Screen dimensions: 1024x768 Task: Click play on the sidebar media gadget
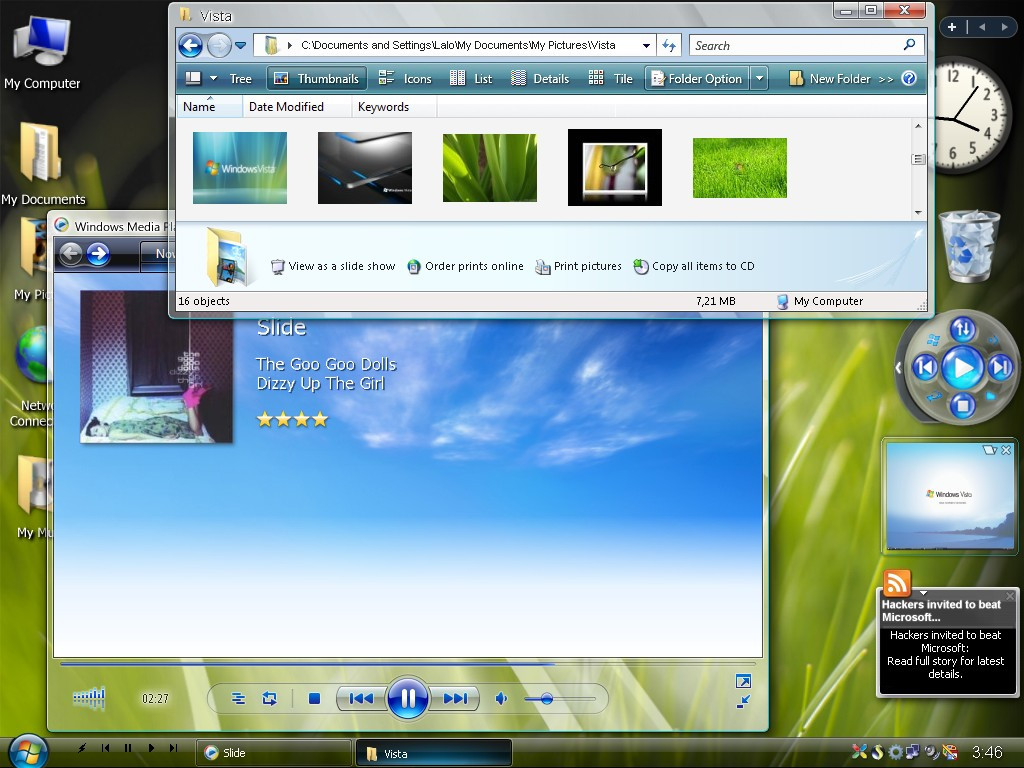(x=963, y=368)
